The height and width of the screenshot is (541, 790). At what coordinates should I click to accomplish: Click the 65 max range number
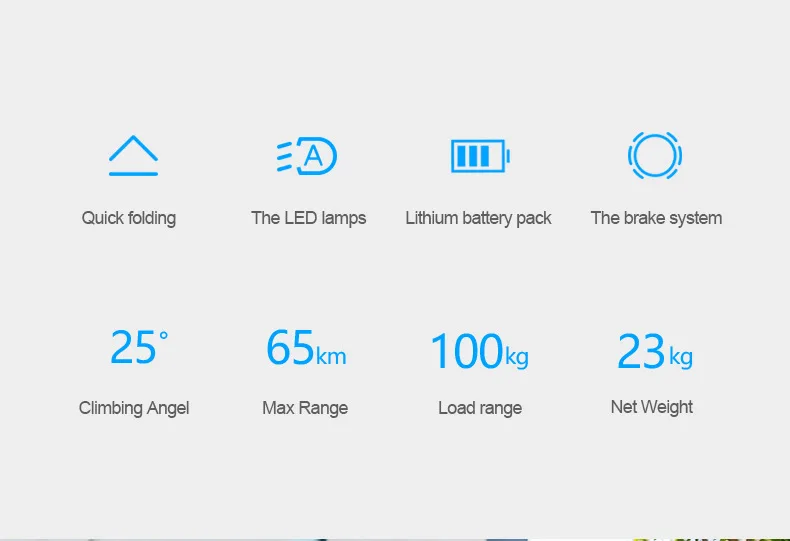tap(290, 348)
